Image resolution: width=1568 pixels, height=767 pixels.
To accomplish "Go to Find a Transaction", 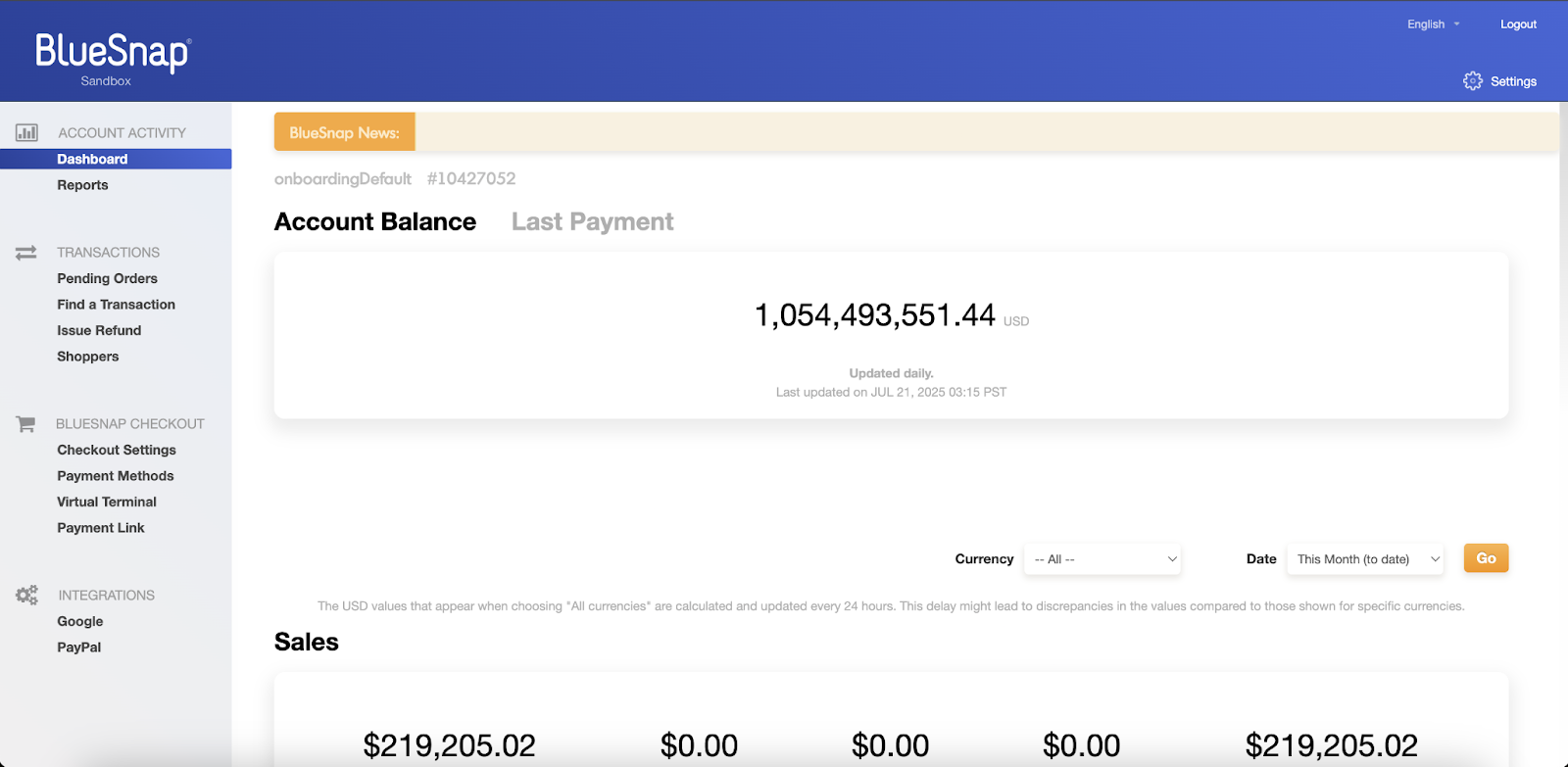I will 116,305.
